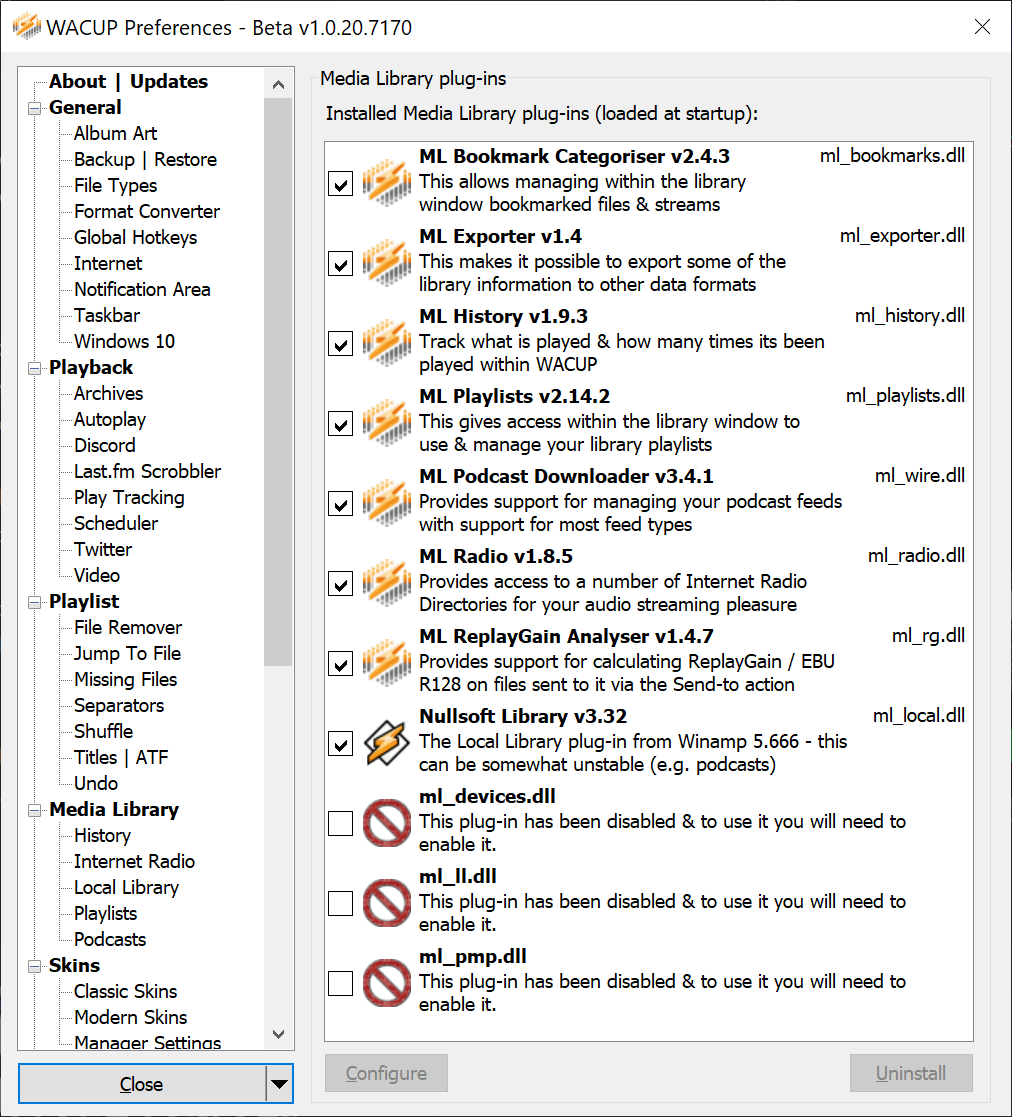1012x1117 pixels.
Task: Collapse the Playback tree node
Action: pos(34,368)
